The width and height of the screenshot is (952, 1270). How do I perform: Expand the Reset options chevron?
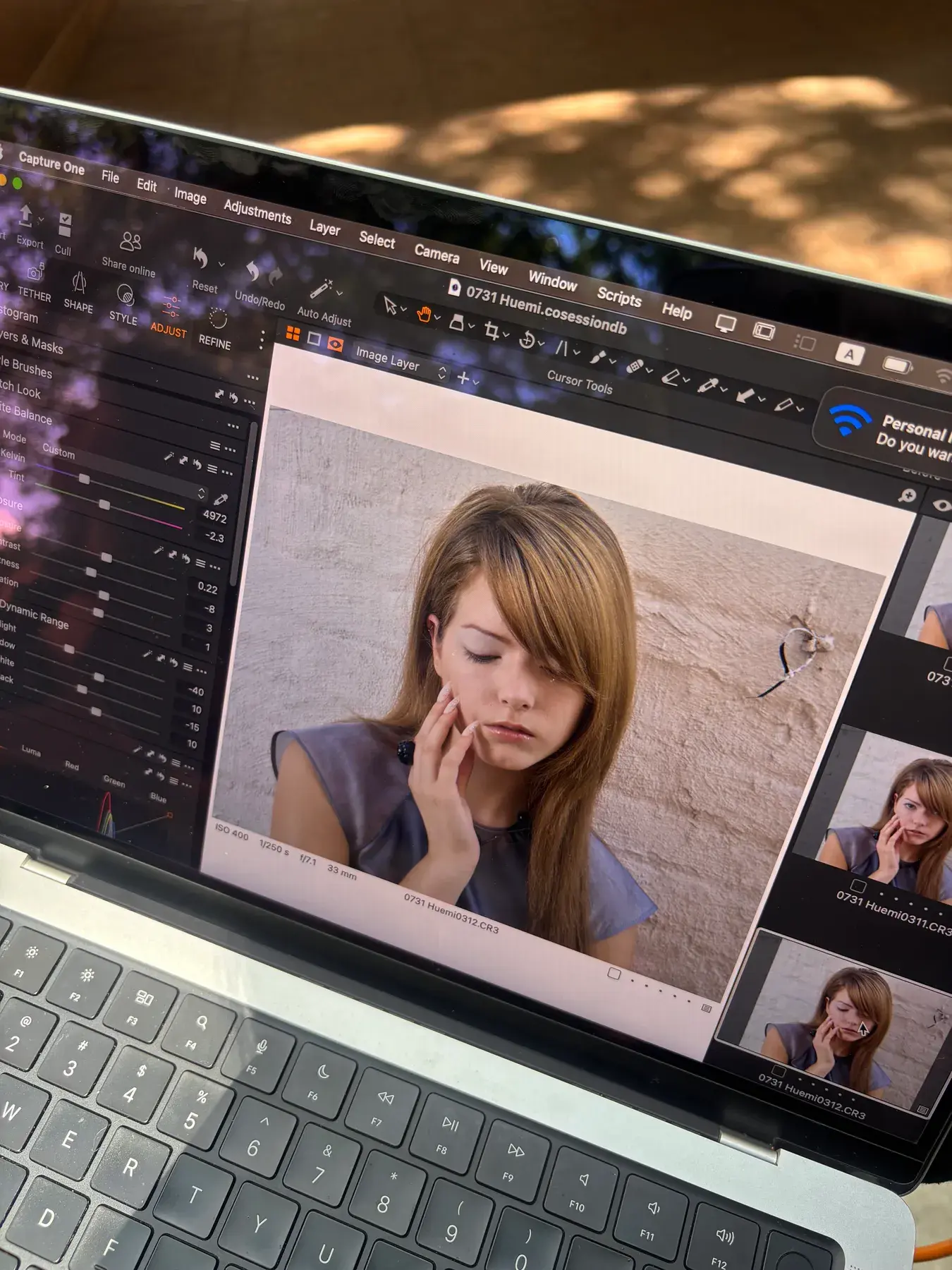[x=221, y=264]
